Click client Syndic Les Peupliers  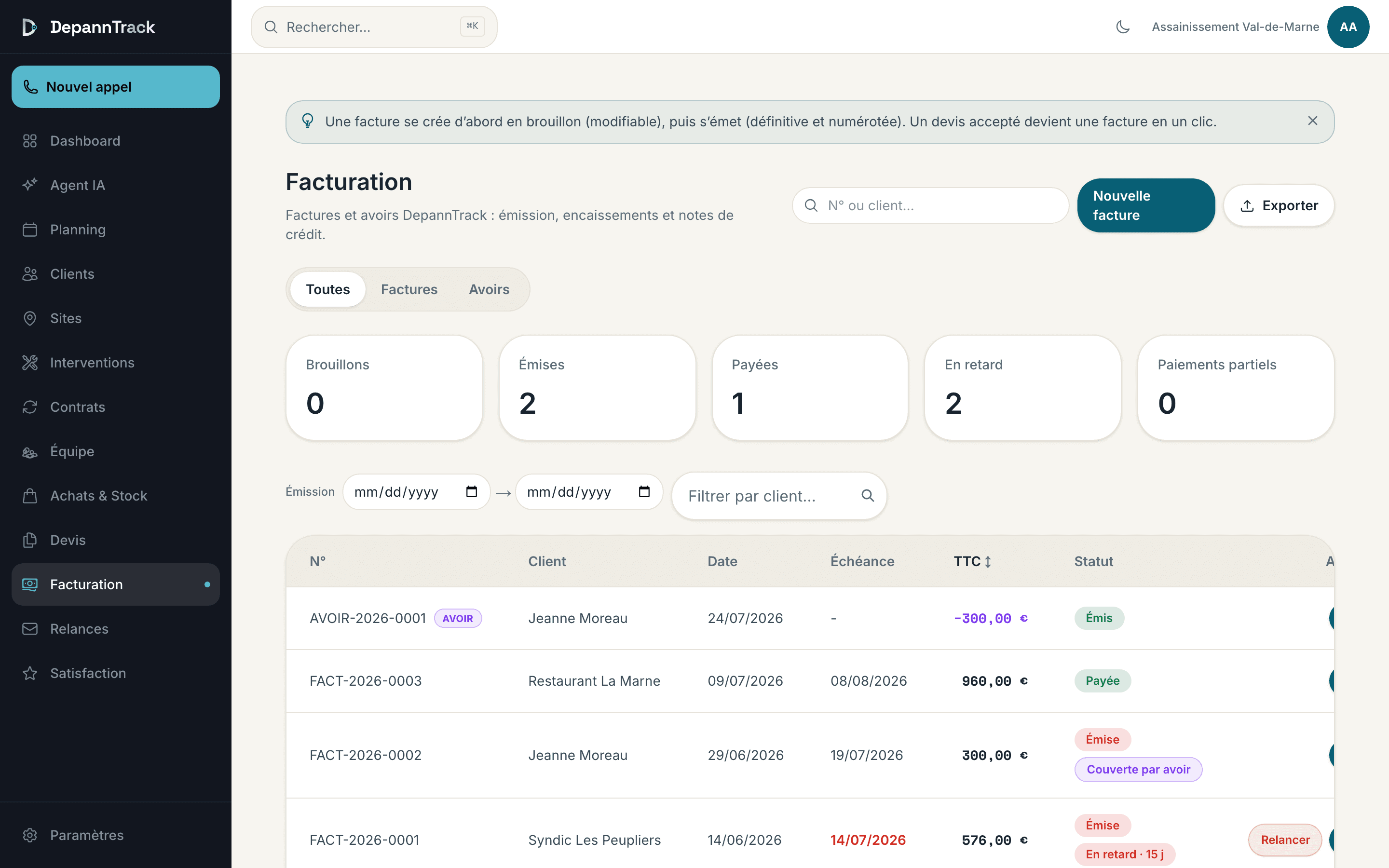[595, 840]
